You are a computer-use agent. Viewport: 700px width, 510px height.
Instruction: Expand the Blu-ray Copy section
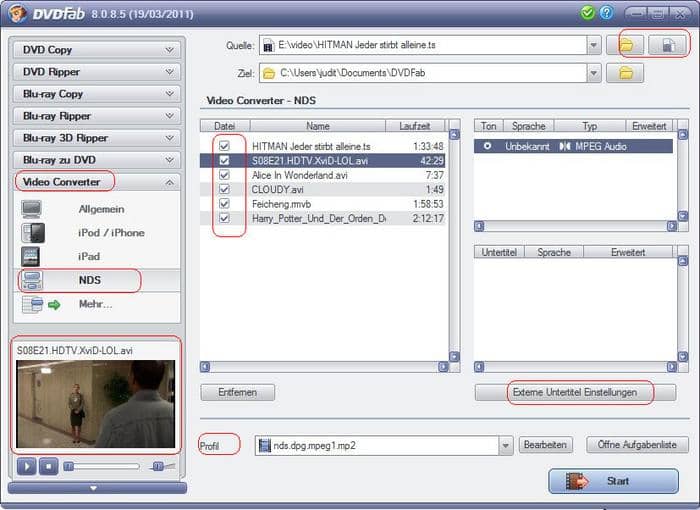tap(97, 94)
